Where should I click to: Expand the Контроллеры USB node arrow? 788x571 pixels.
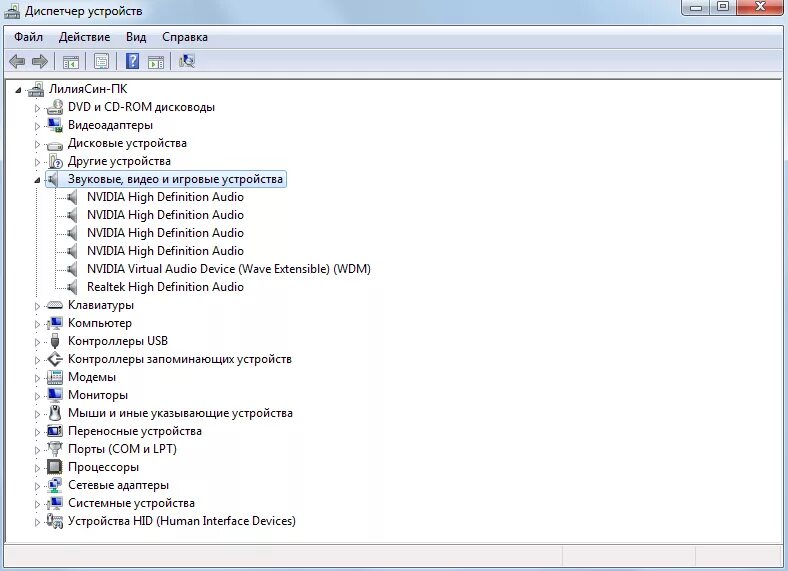[37, 342]
